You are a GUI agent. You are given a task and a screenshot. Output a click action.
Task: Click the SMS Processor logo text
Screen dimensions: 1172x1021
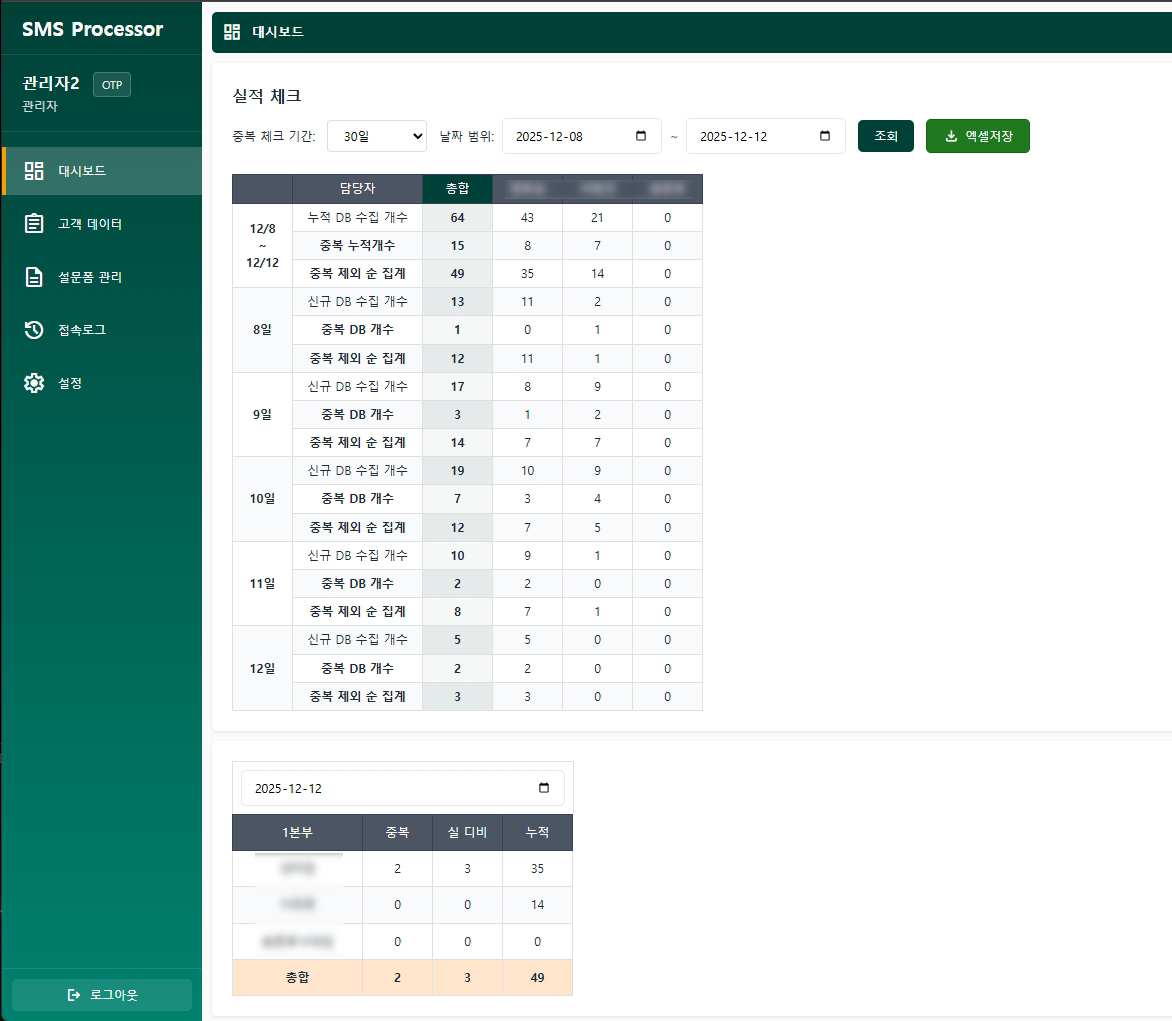(90, 30)
